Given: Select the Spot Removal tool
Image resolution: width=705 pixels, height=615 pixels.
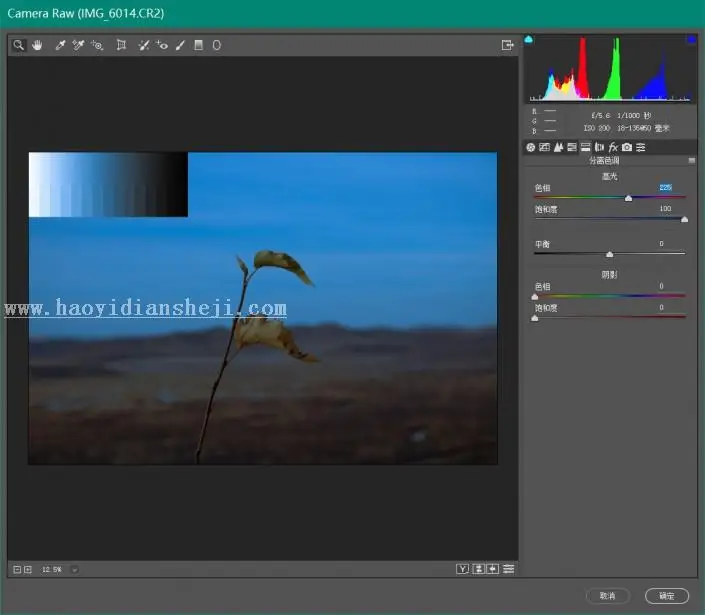Looking at the screenshot, I should (x=143, y=45).
